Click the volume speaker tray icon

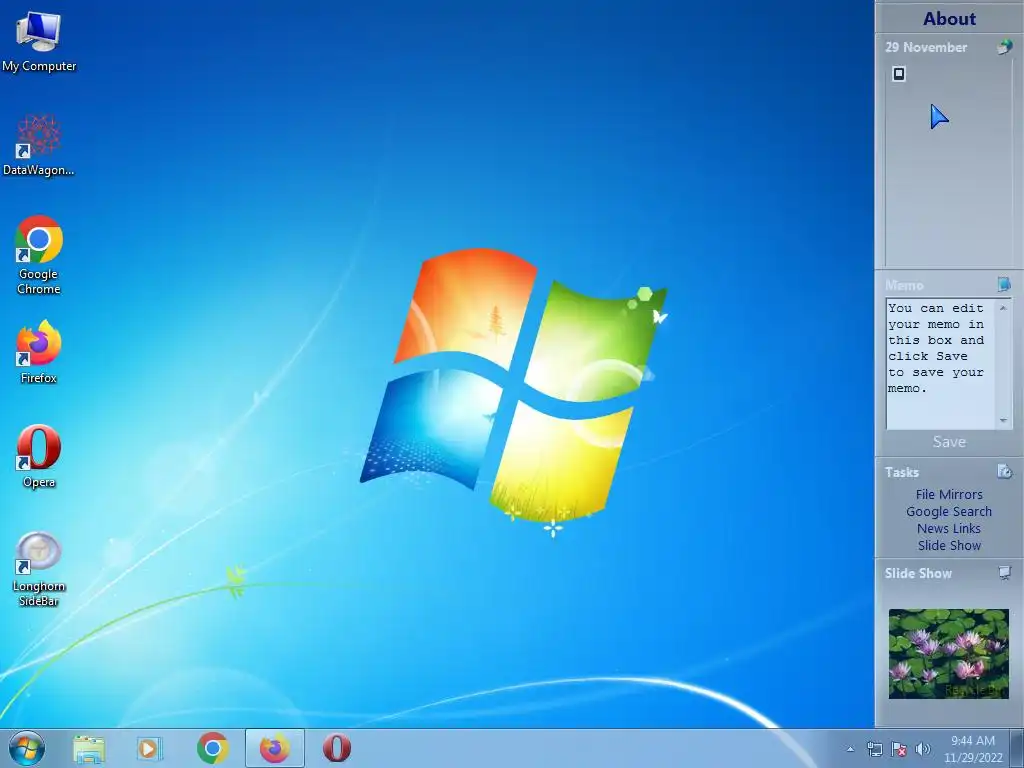(x=923, y=749)
